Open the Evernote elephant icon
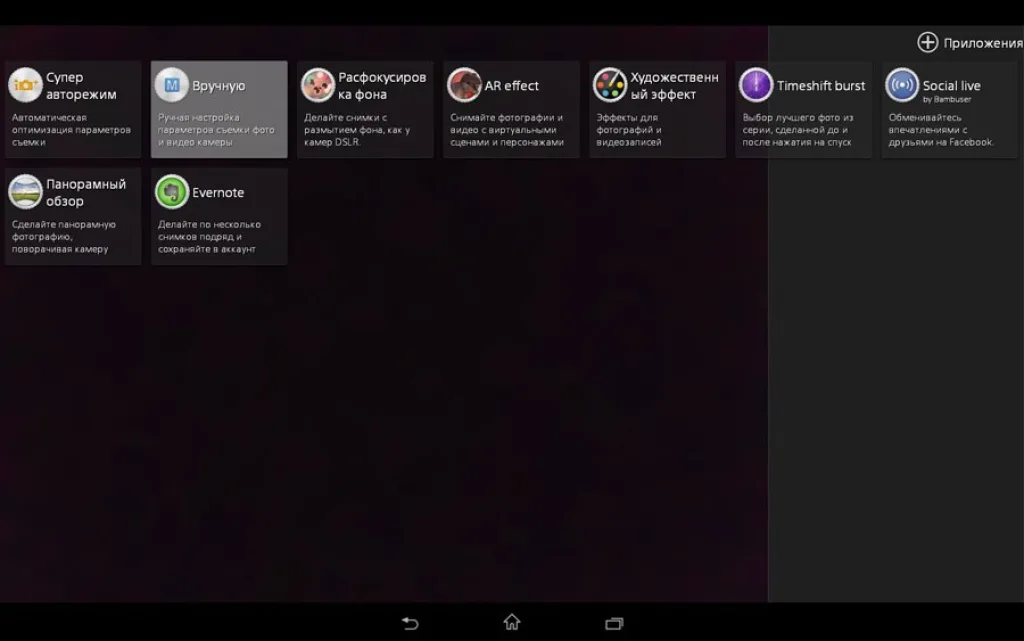1024x641 pixels. [x=171, y=192]
